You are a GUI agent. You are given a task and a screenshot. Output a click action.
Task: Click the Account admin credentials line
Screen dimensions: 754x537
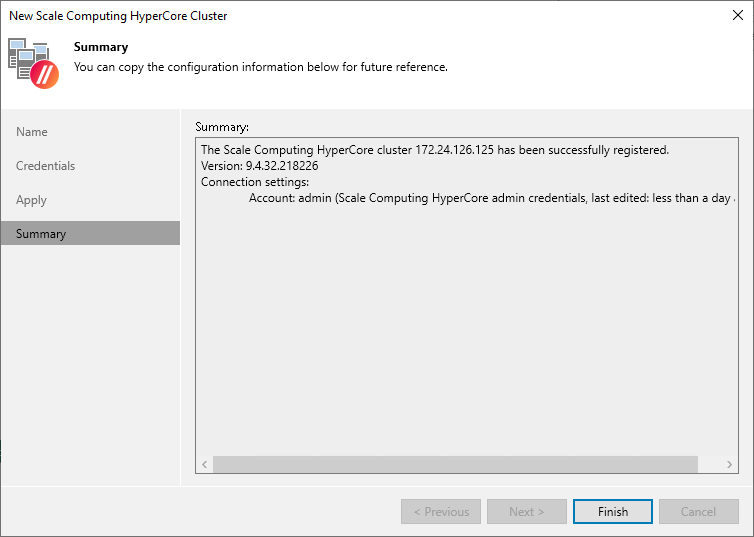[x=490, y=198]
